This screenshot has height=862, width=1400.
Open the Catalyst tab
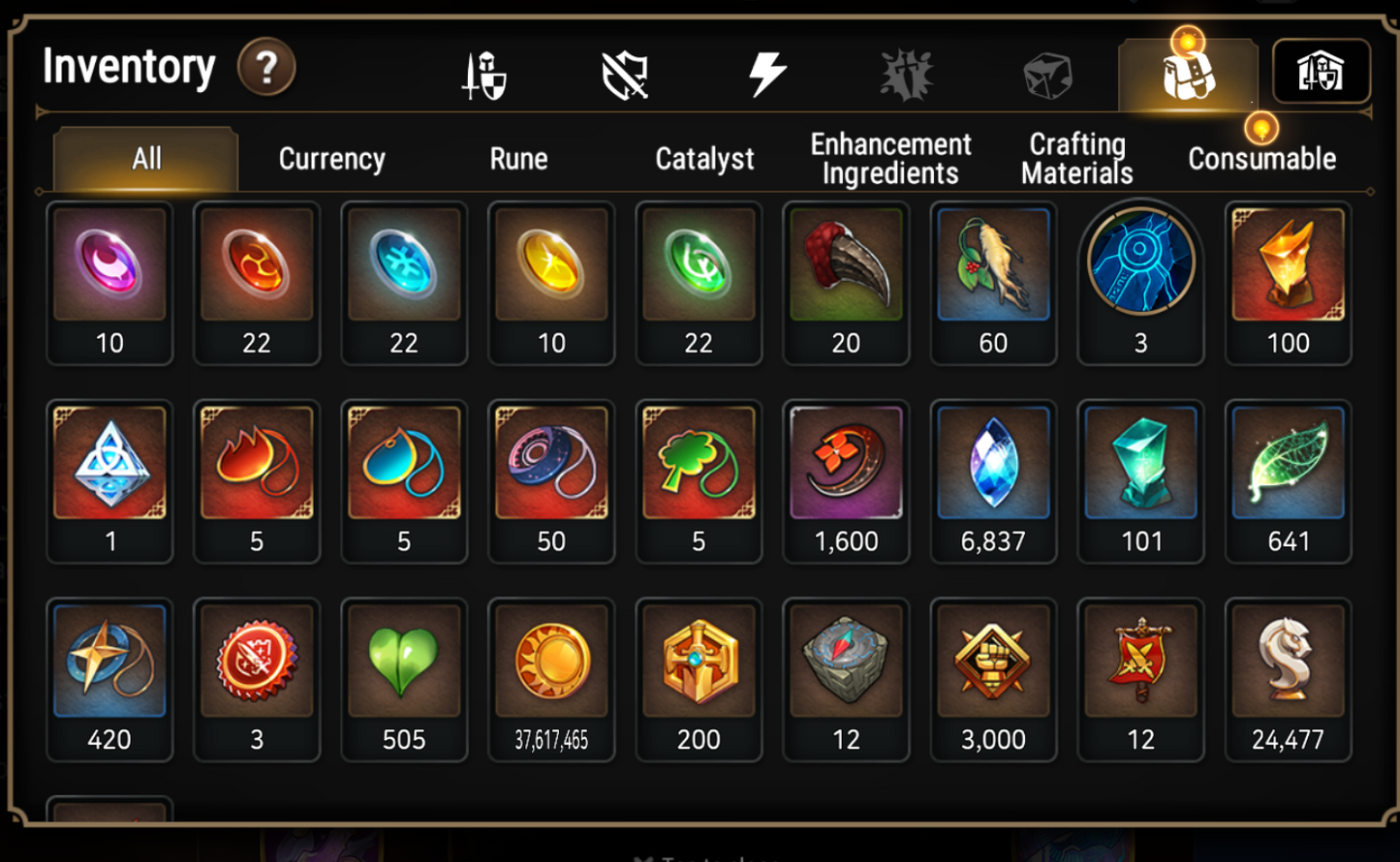pos(704,159)
